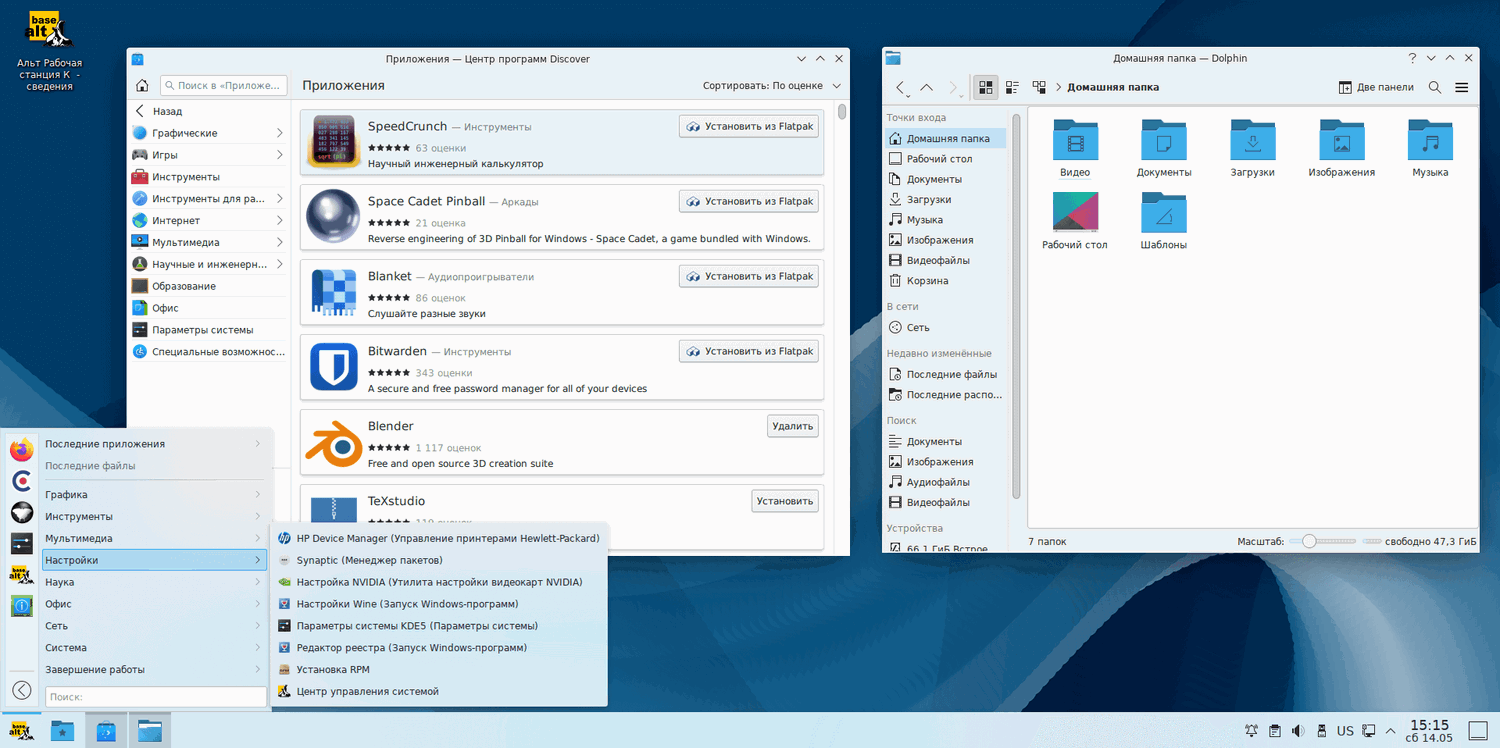Image resolution: width=1500 pixels, height=748 pixels.
Task: Open the Шаблоны folder in Dolphin
Action: pyautogui.click(x=1164, y=221)
